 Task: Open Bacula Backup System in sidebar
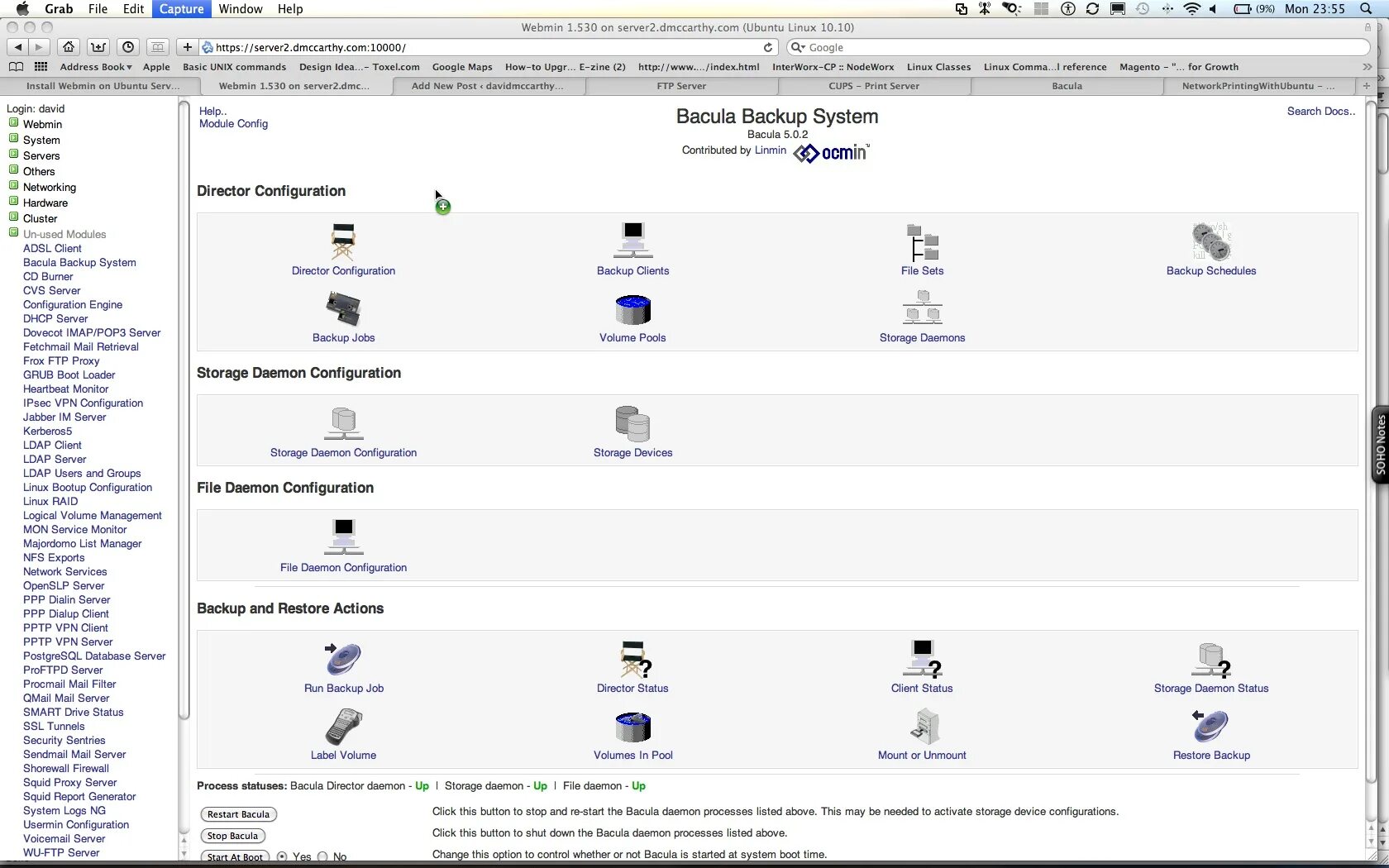(x=79, y=263)
